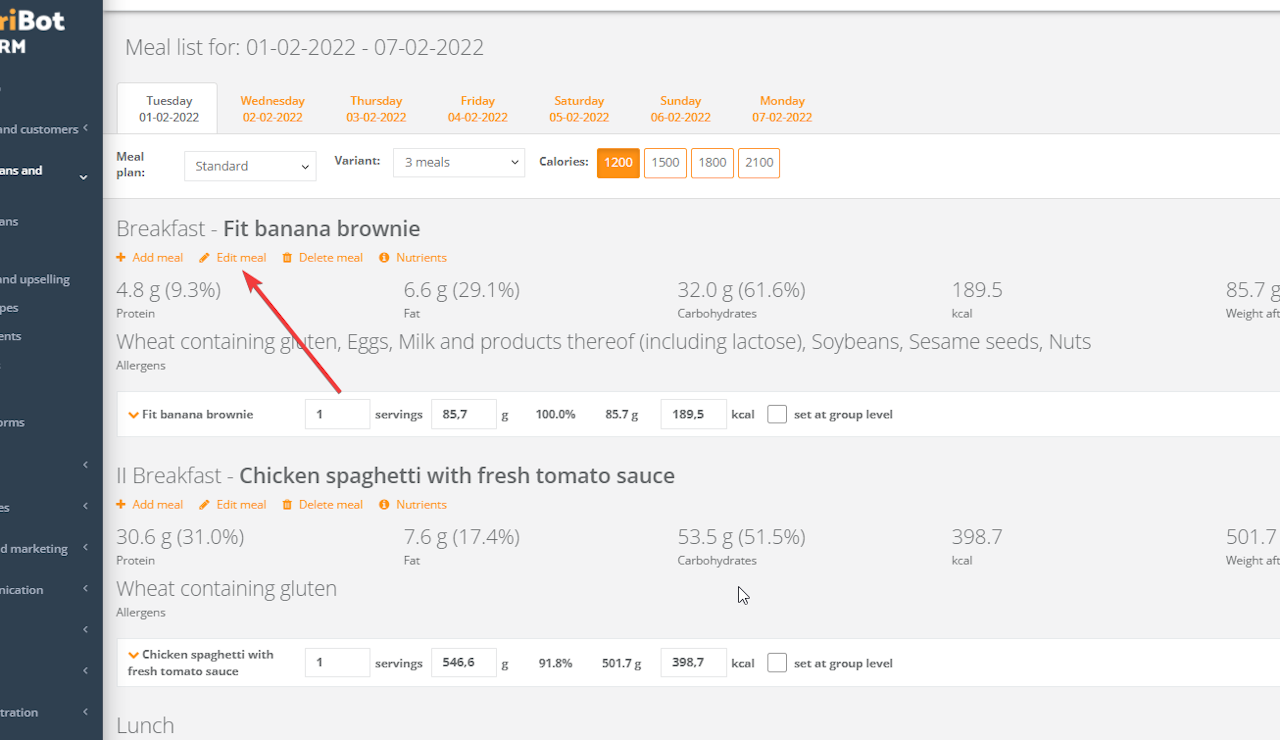
Task: Select the 1500 calories option
Action: point(665,163)
